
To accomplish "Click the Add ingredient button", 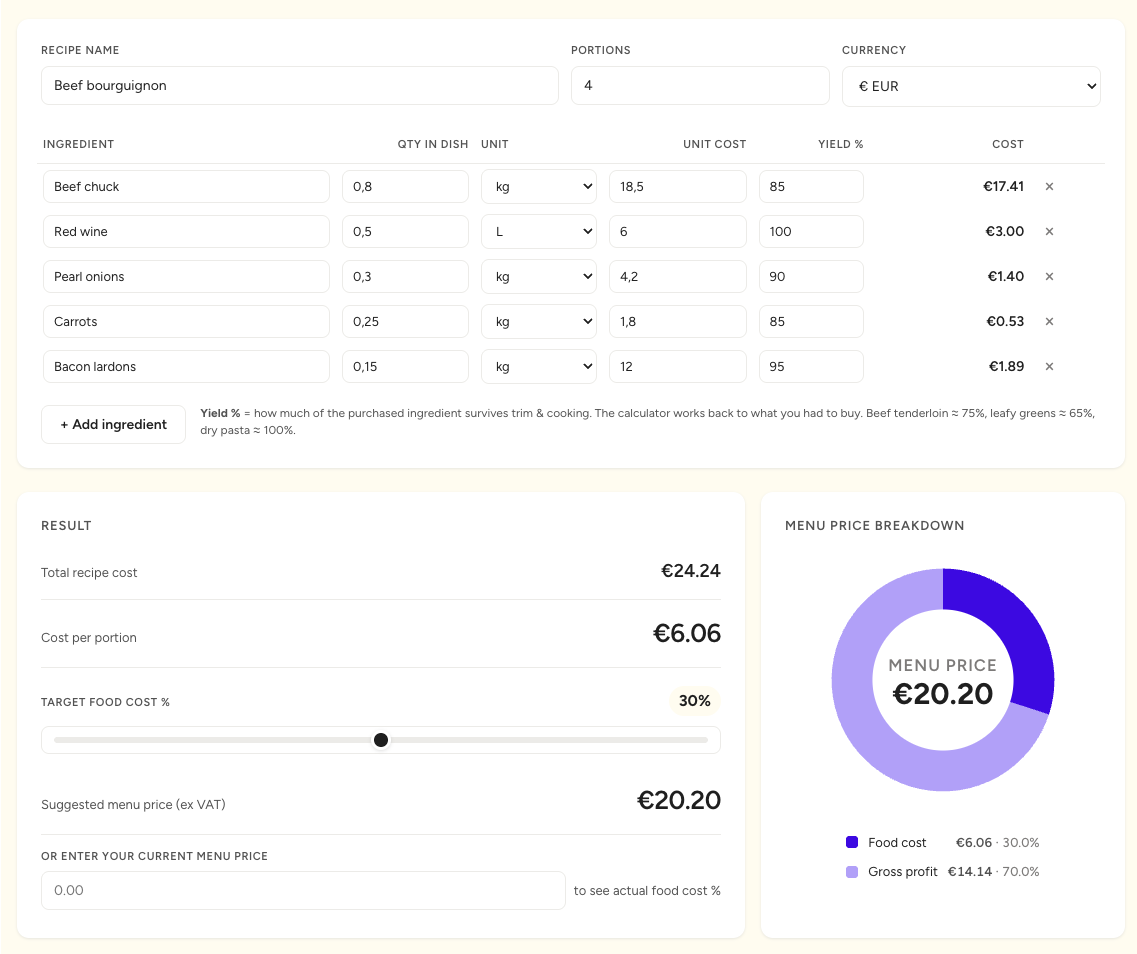I will click(113, 424).
